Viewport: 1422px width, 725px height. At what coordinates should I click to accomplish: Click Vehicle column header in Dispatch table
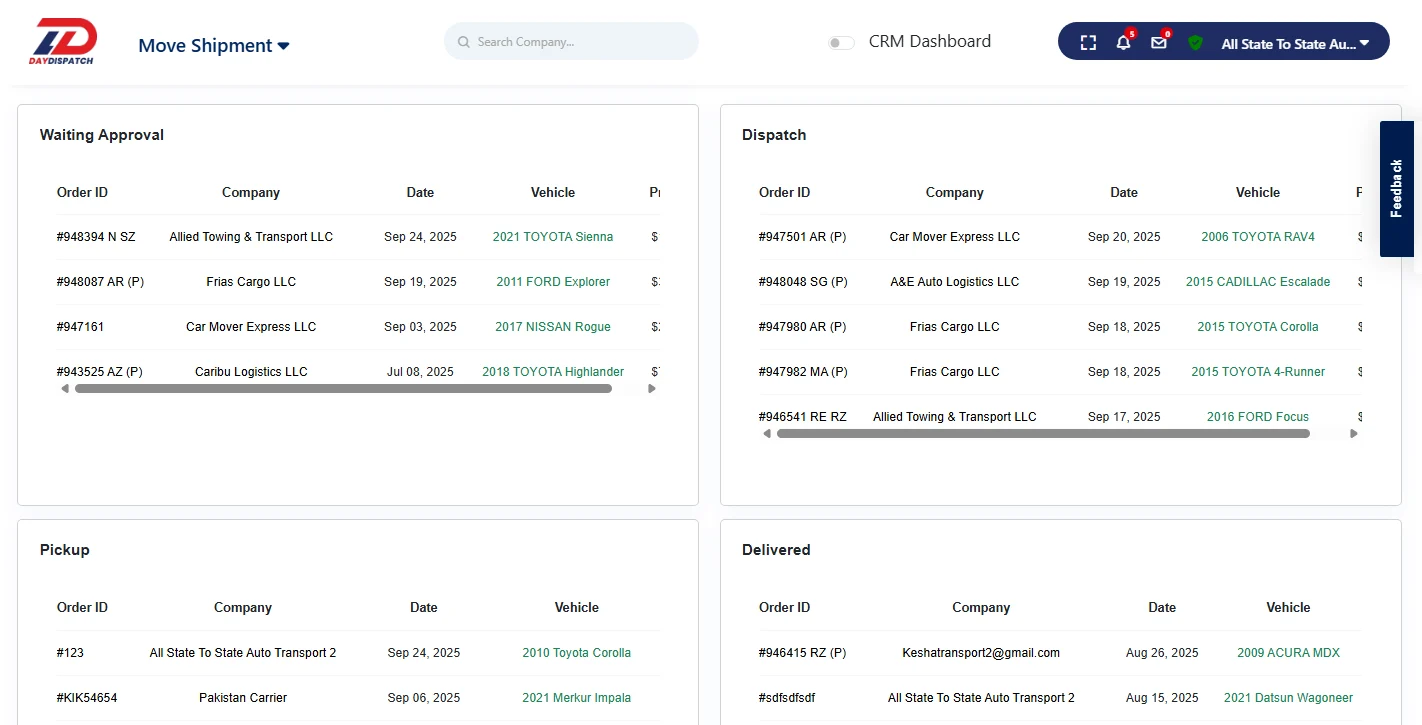click(1258, 192)
